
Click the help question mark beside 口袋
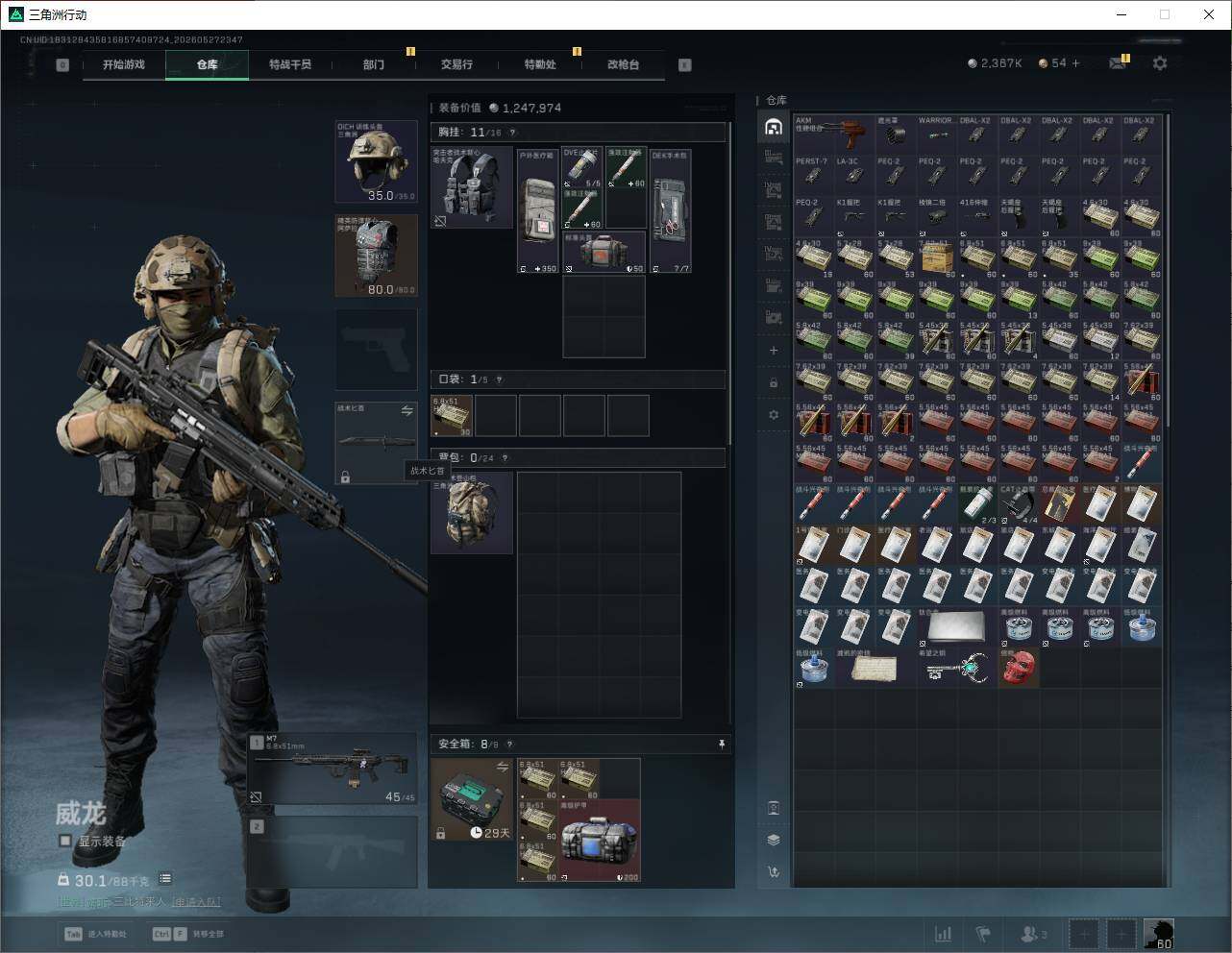pos(499,379)
